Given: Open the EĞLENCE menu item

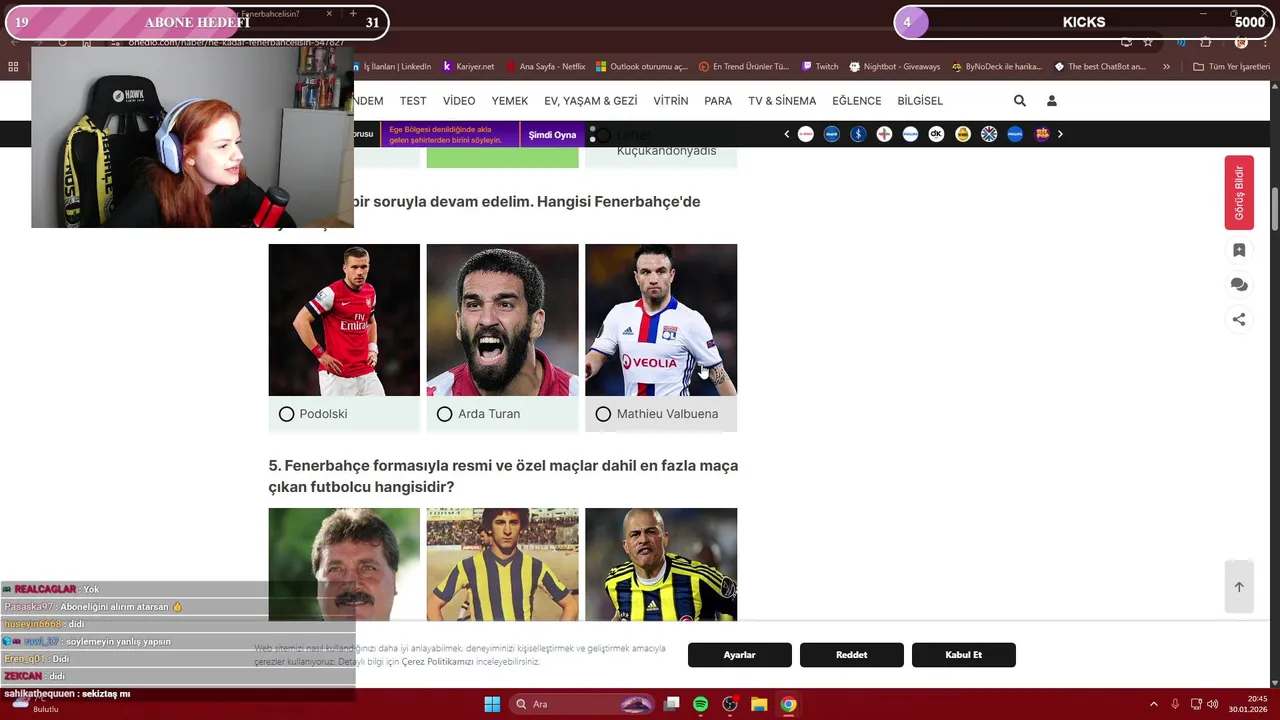Looking at the screenshot, I should (857, 101).
